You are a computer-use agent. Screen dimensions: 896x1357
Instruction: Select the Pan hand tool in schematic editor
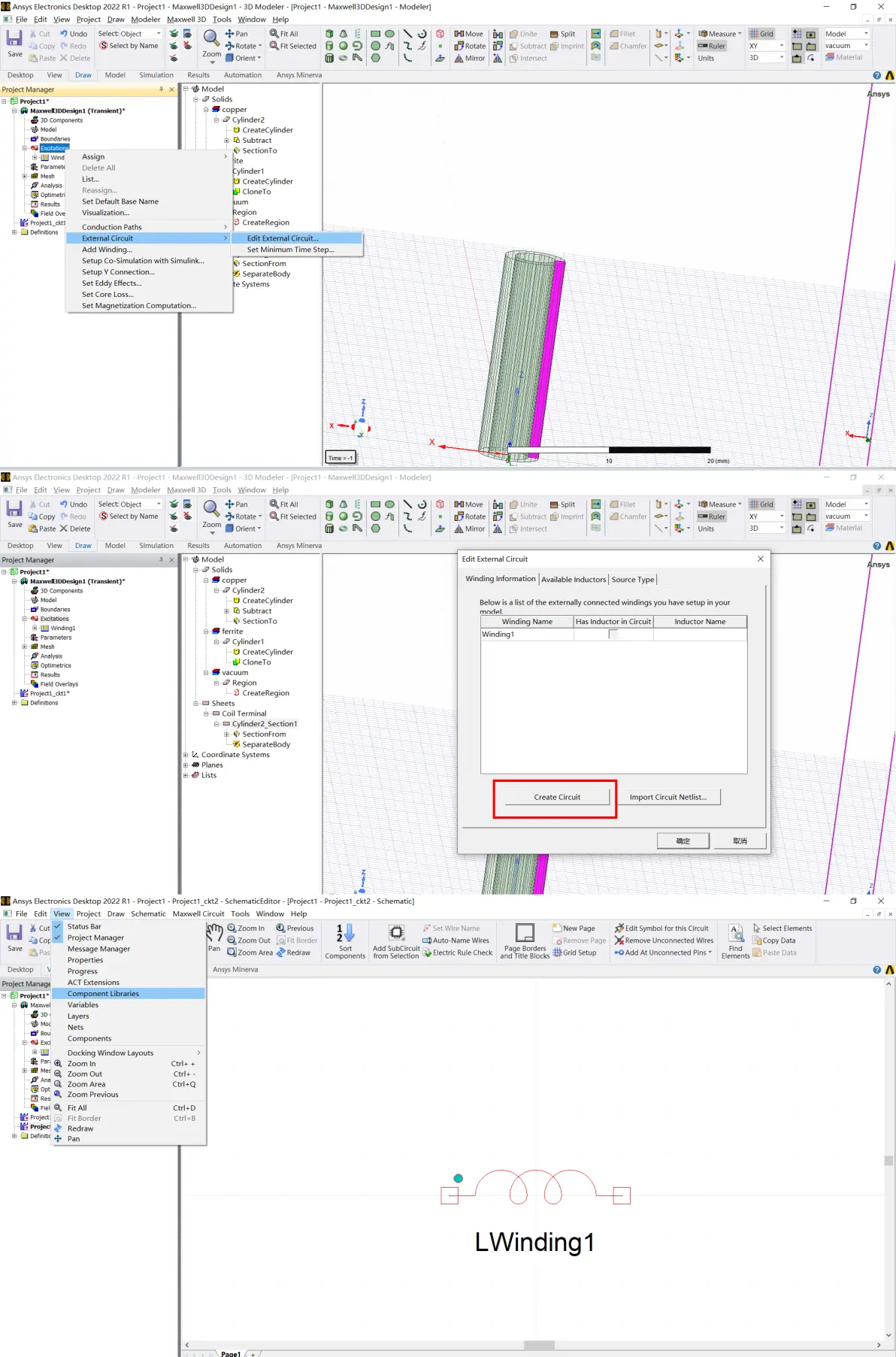[x=214, y=938]
